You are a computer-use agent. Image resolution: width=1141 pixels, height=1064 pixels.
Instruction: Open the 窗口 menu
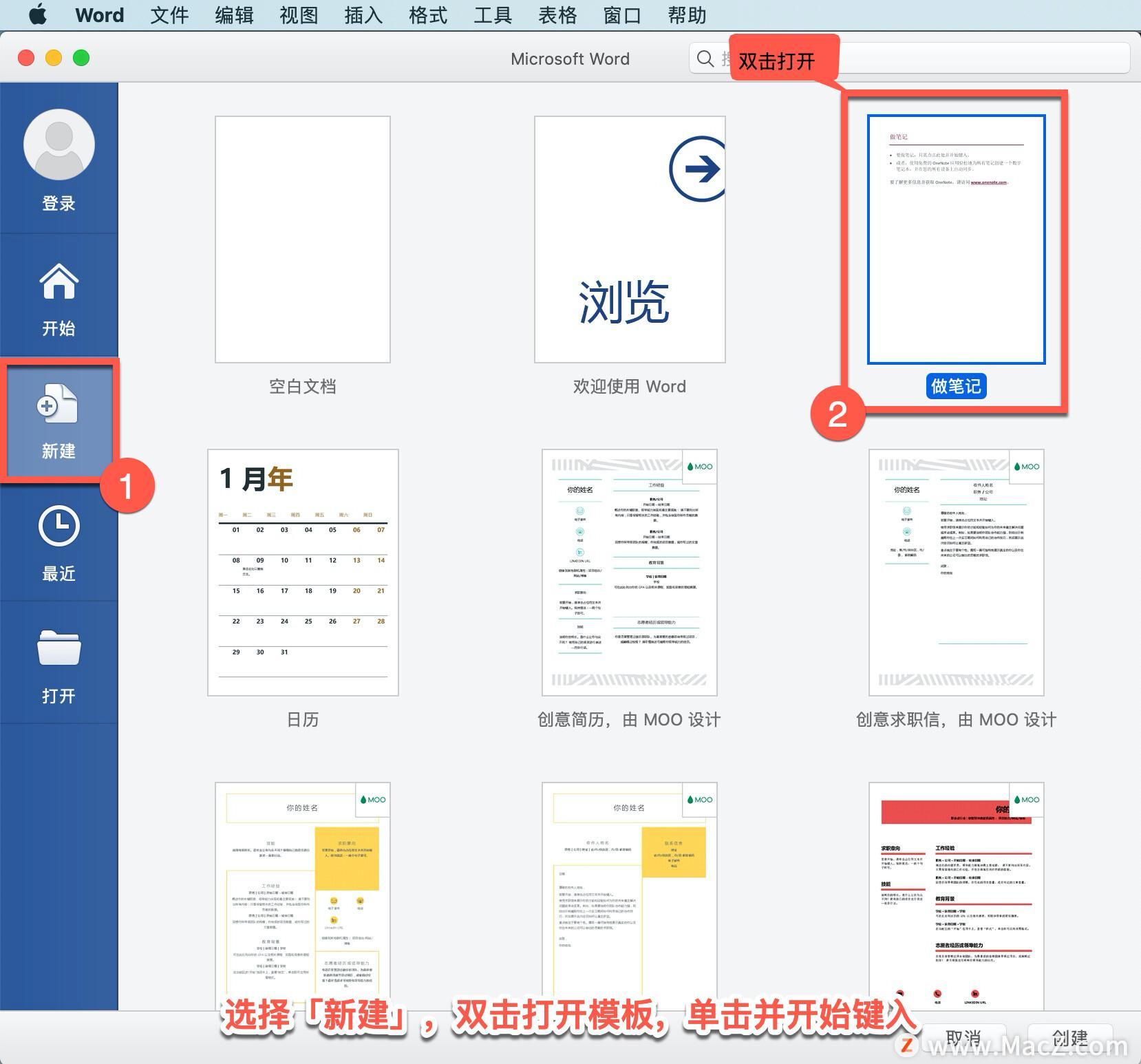tap(622, 15)
